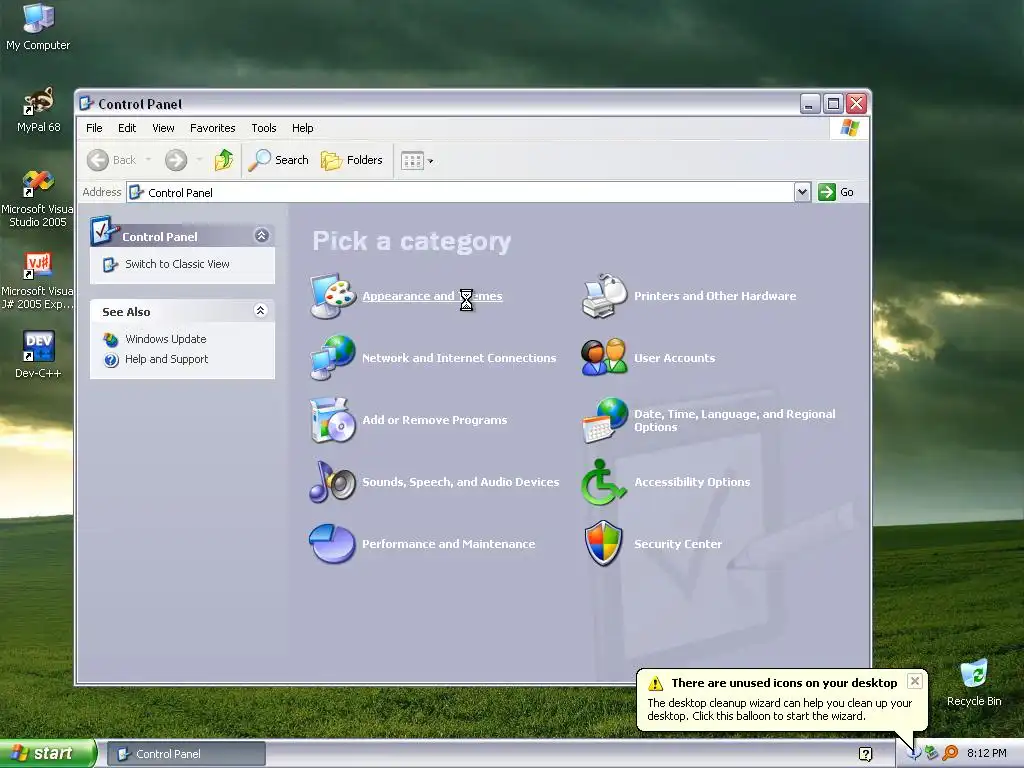This screenshot has width=1024, height=768.
Task: Open the Performance and Maintenance pie chart icon
Action: pyautogui.click(x=332, y=543)
